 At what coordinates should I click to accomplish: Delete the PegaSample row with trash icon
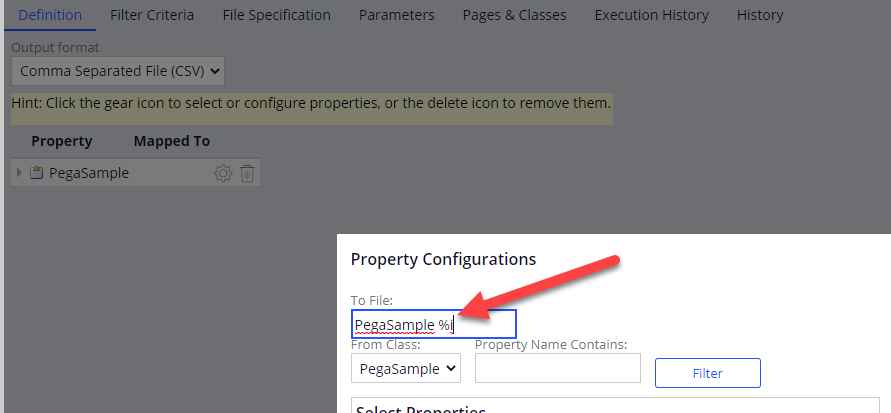247,173
